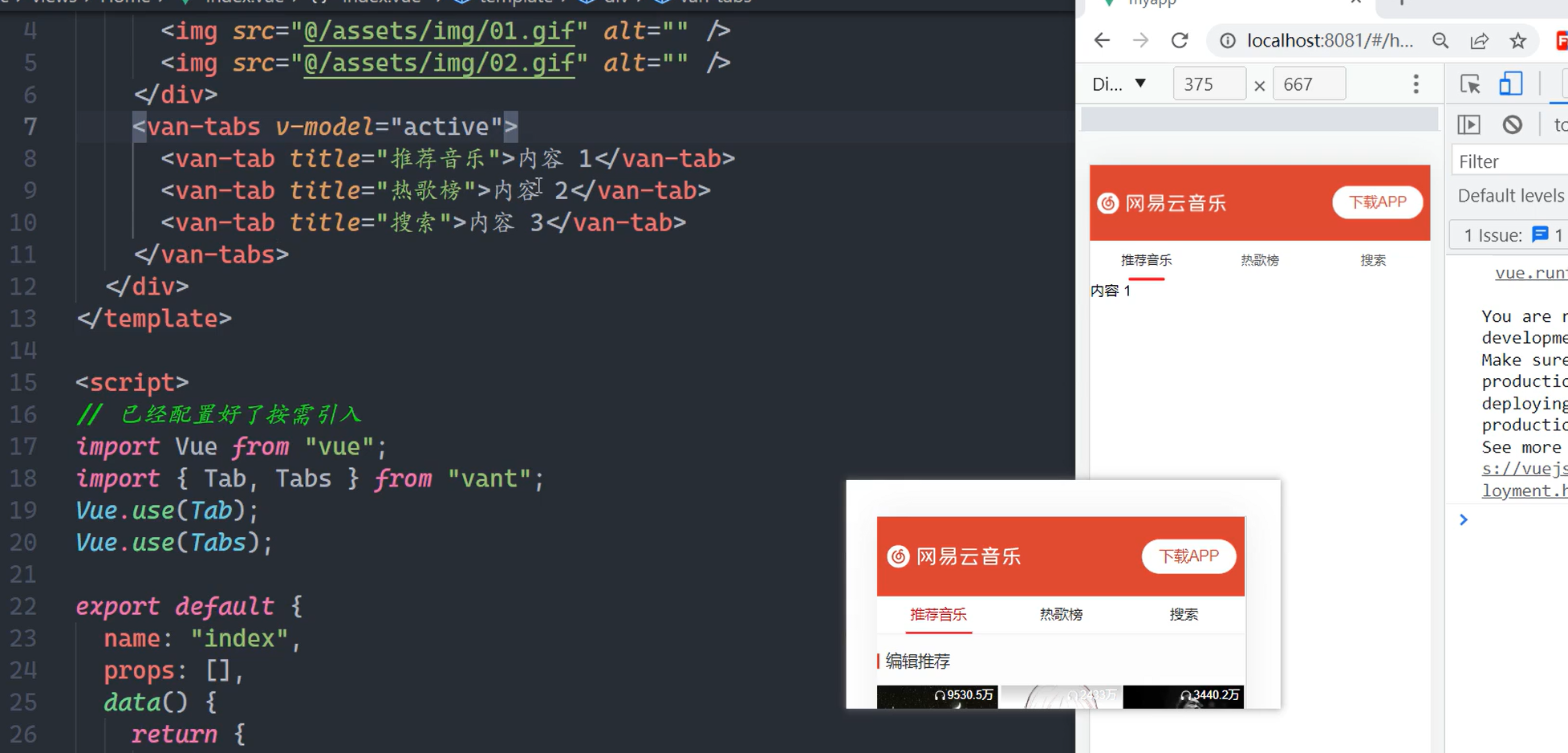This screenshot has height=753, width=1568.
Task: Click 下载APP button in the floating reference image
Action: [x=1188, y=556]
